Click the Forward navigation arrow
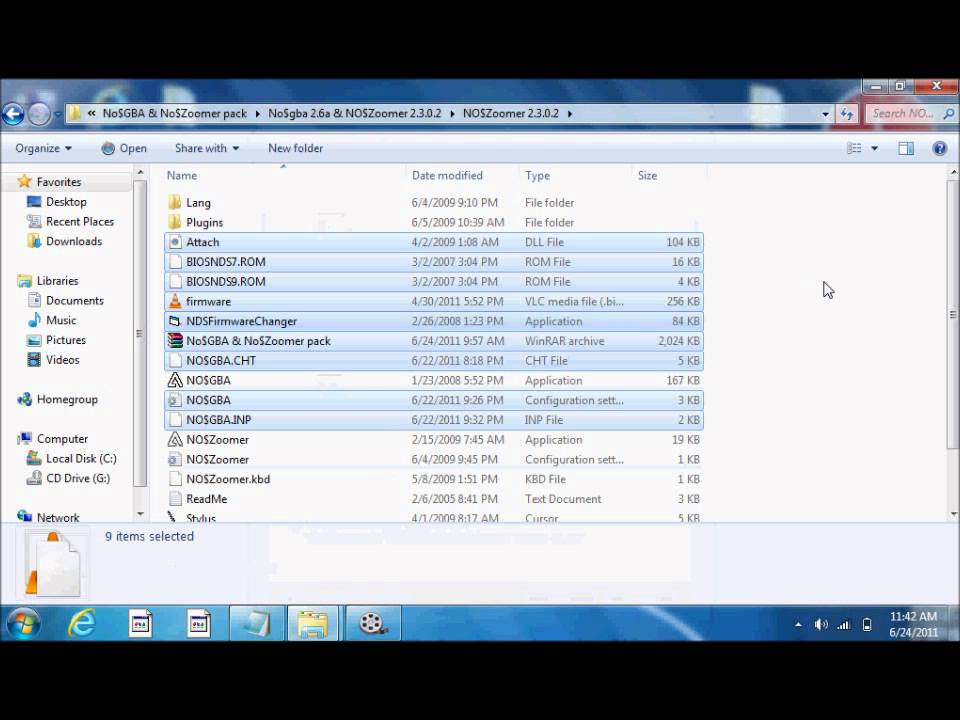The height and width of the screenshot is (720, 960). coord(39,114)
